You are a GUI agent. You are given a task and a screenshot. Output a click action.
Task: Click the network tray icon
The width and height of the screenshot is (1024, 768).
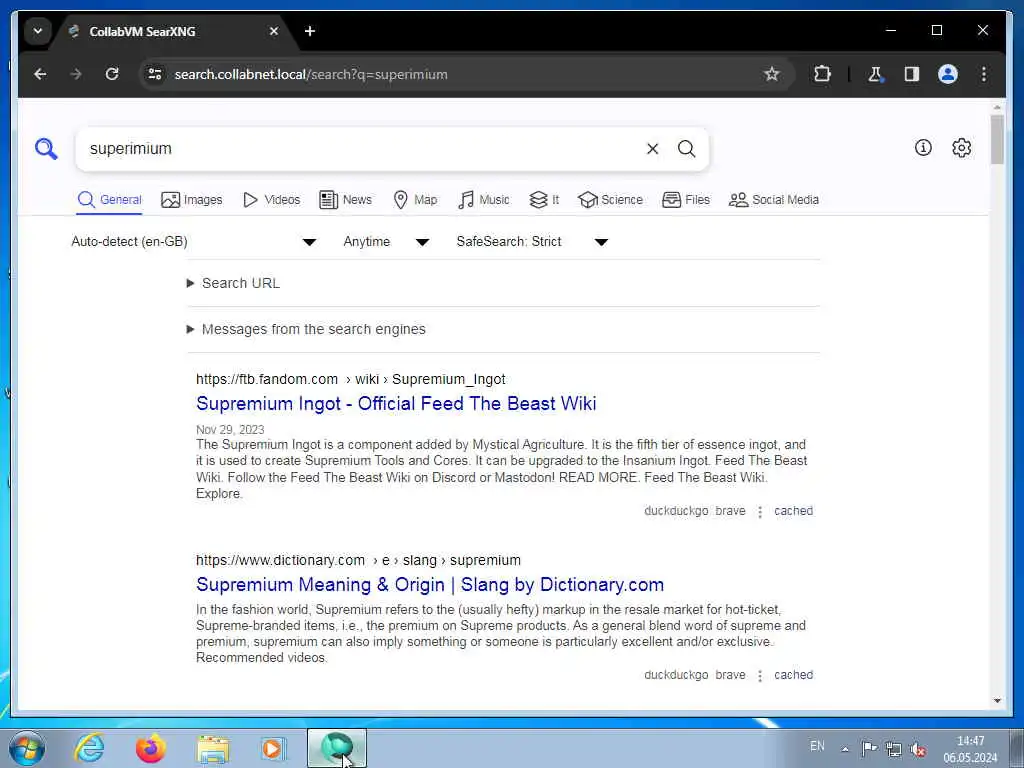pyautogui.click(x=894, y=749)
